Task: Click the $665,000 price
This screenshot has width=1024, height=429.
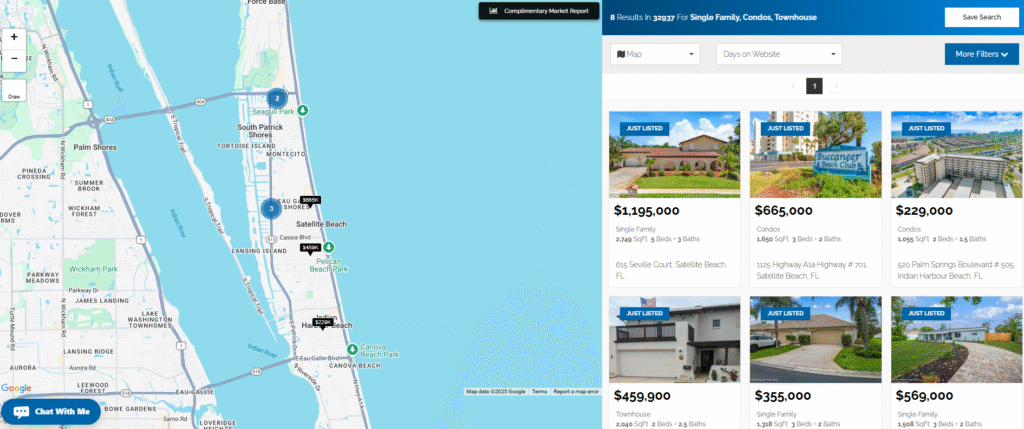Action: (784, 211)
